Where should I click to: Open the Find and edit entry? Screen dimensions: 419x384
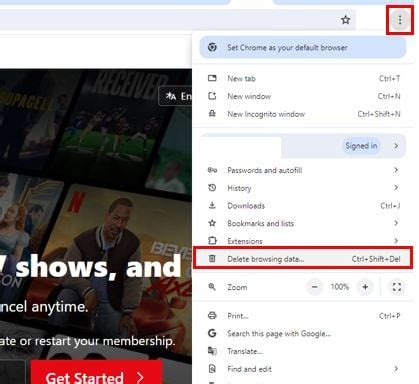[x=303, y=369]
